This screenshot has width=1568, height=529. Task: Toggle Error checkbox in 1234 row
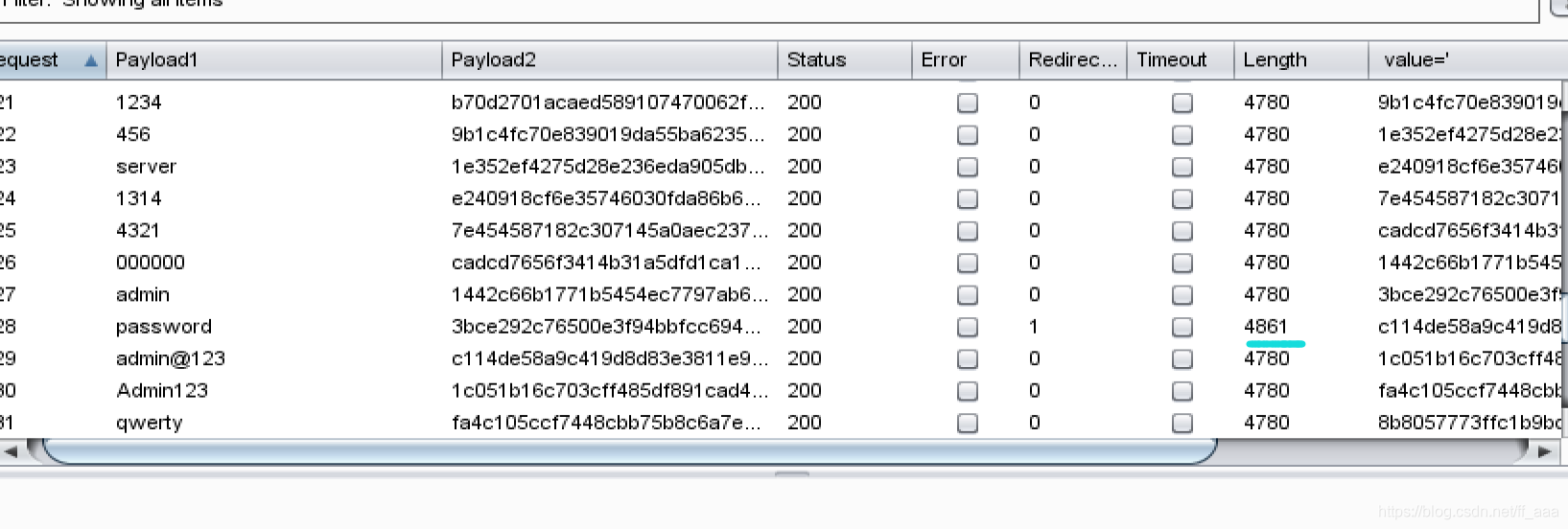pos(968,103)
